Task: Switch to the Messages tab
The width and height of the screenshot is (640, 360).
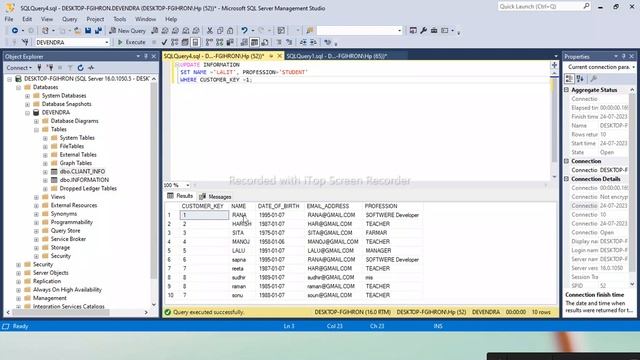Action: tap(216, 197)
